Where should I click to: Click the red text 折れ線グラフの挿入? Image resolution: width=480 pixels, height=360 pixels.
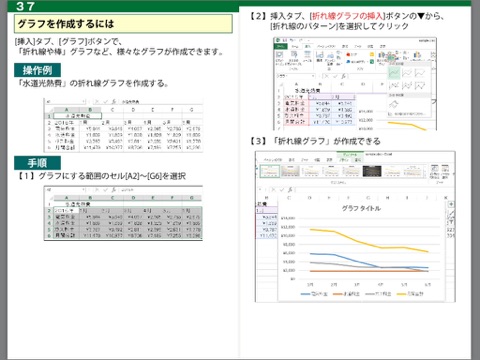click(x=347, y=16)
